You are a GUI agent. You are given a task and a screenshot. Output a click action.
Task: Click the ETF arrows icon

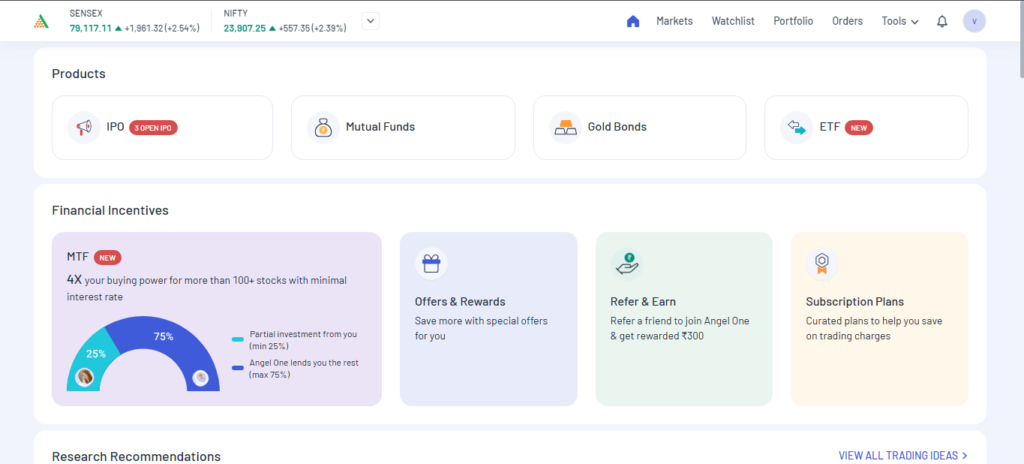[x=797, y=127]
